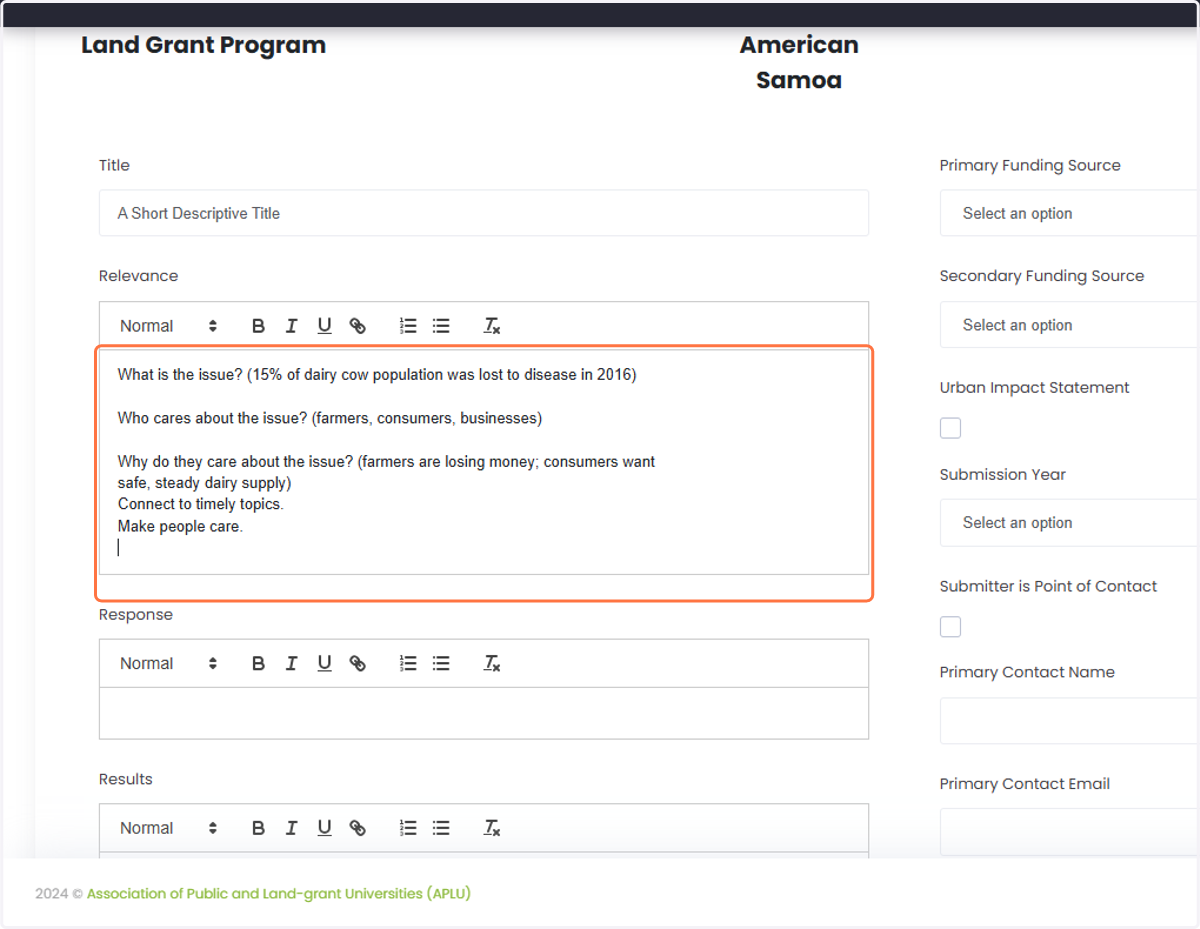Image resolution: width=1200 pixels, height=929 pixels.
Task: Click the Primary Contact Email field
Action: pyautogui.click(x=1069, y=832)
